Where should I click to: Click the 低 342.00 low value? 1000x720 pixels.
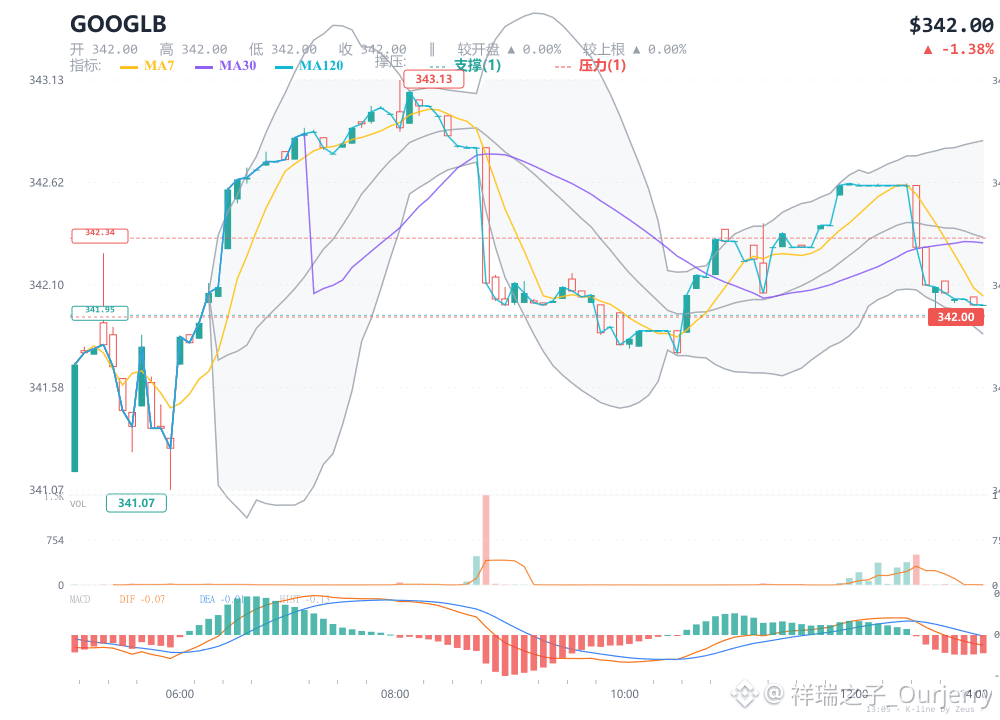click(x=283, y=49)
